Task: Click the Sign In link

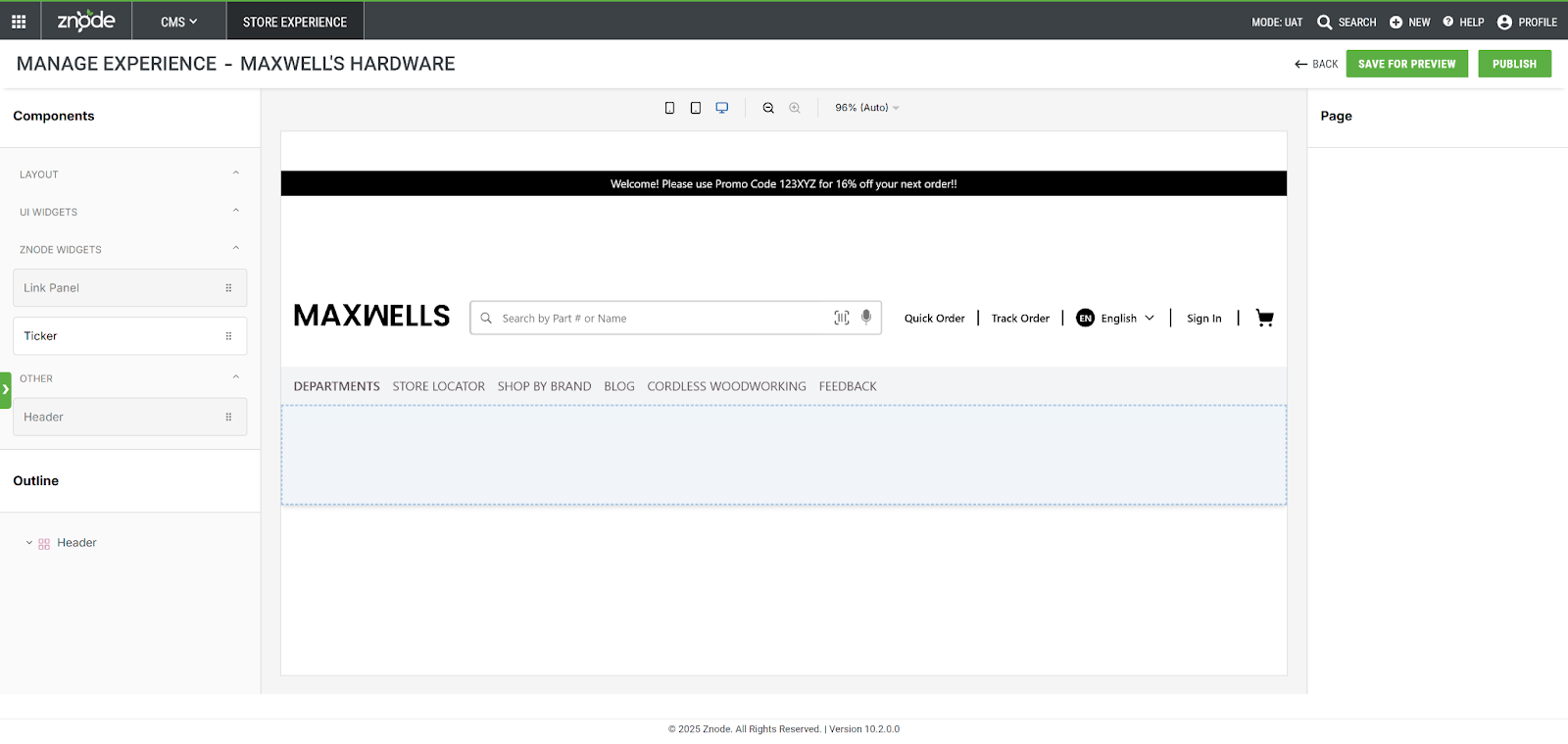Action: coord(1204,319)
